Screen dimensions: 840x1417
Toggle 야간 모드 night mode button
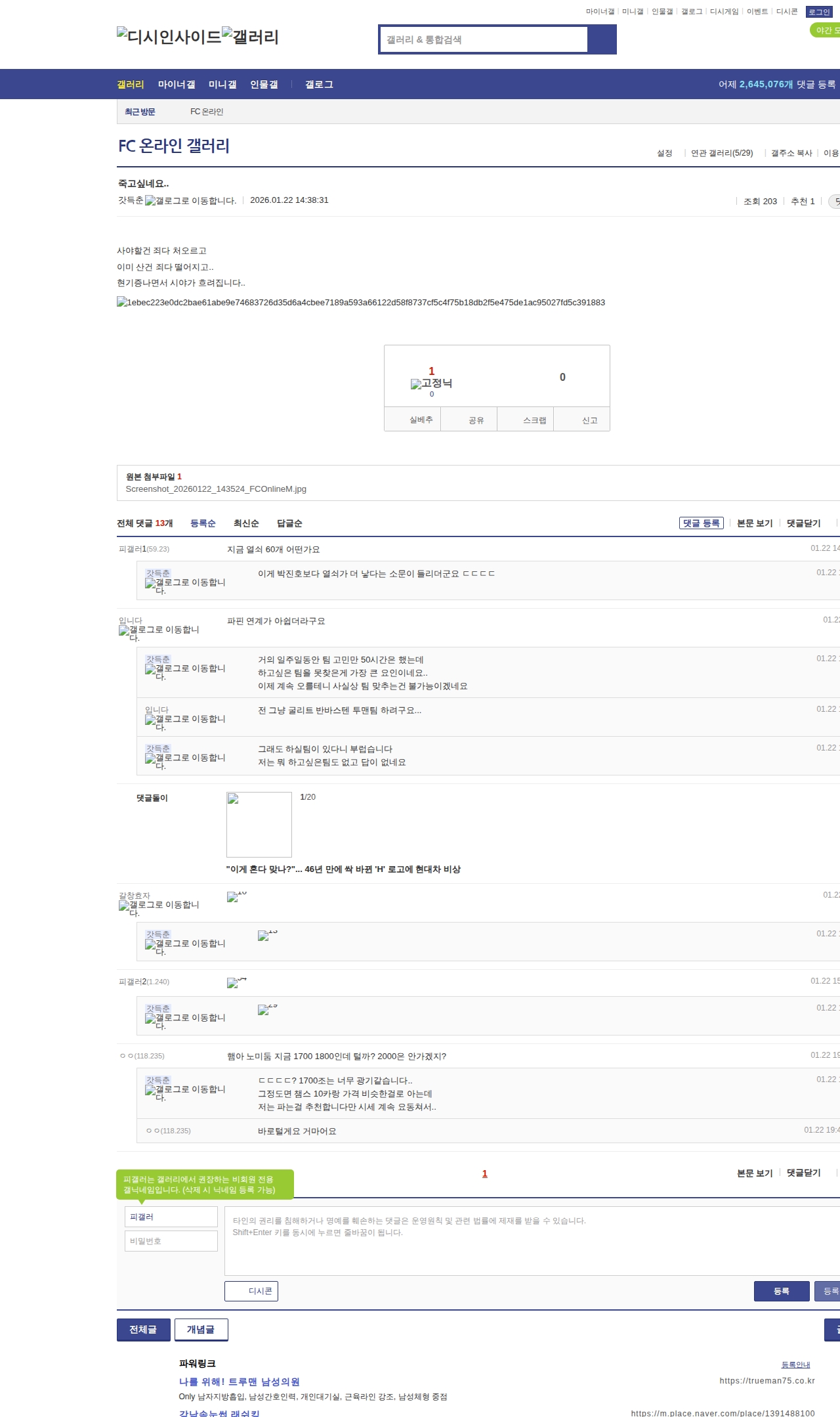click(826, 30)
